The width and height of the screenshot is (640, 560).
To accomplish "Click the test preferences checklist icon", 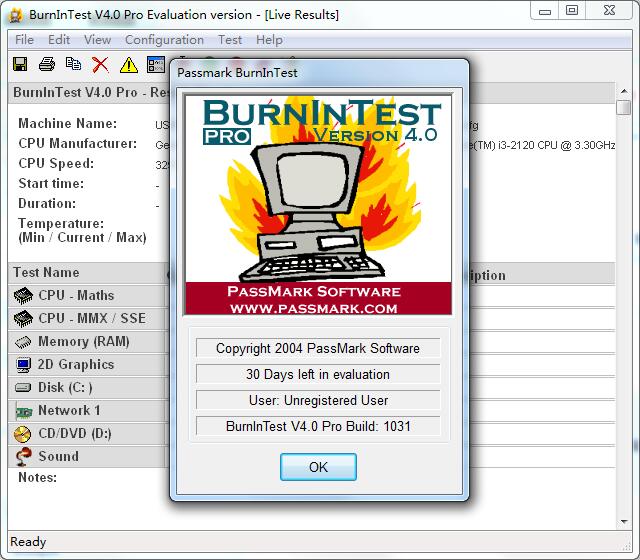I will 156,64.
